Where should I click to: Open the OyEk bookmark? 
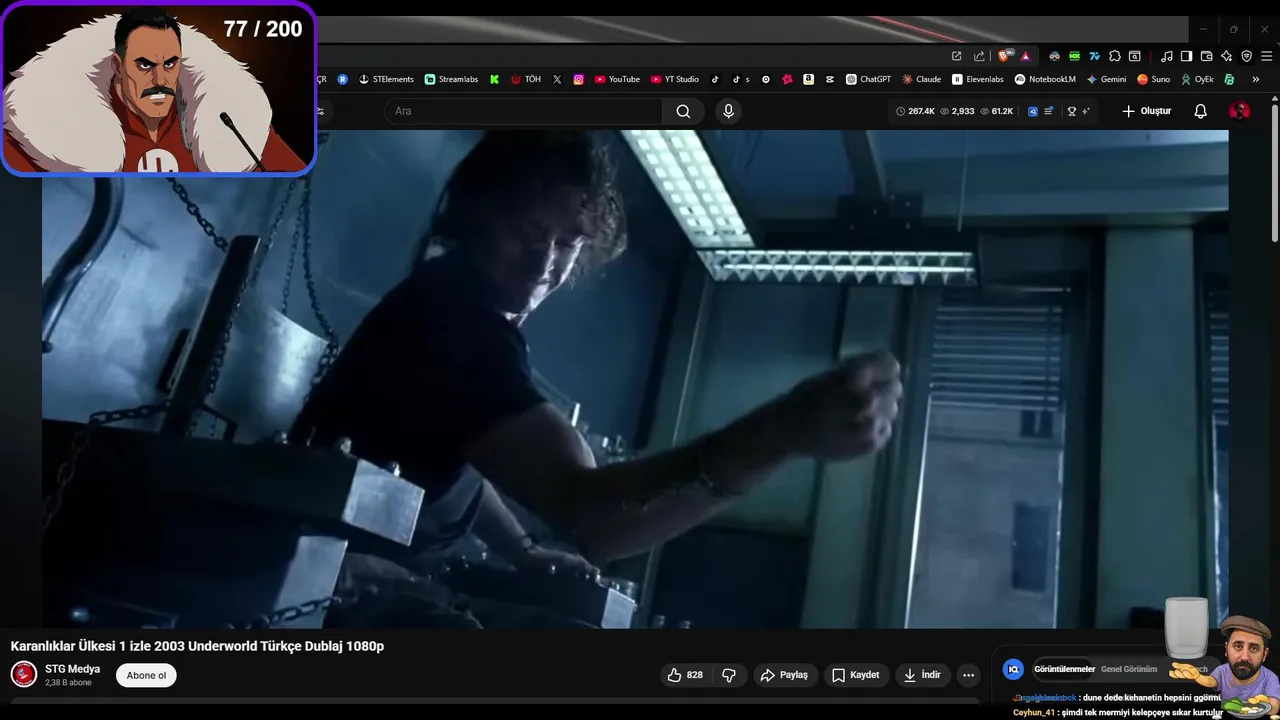click(x=1197, y=79)
